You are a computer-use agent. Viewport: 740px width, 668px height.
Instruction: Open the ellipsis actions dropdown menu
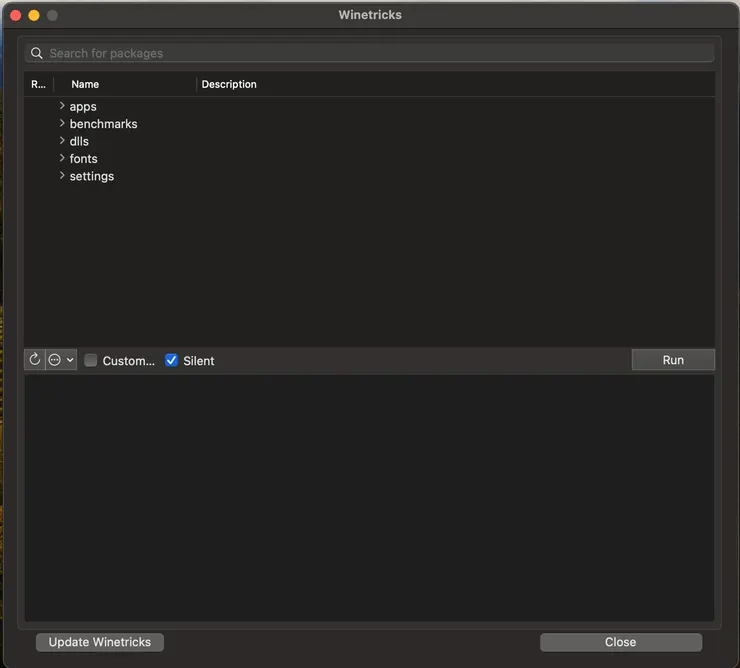[61, 360]
